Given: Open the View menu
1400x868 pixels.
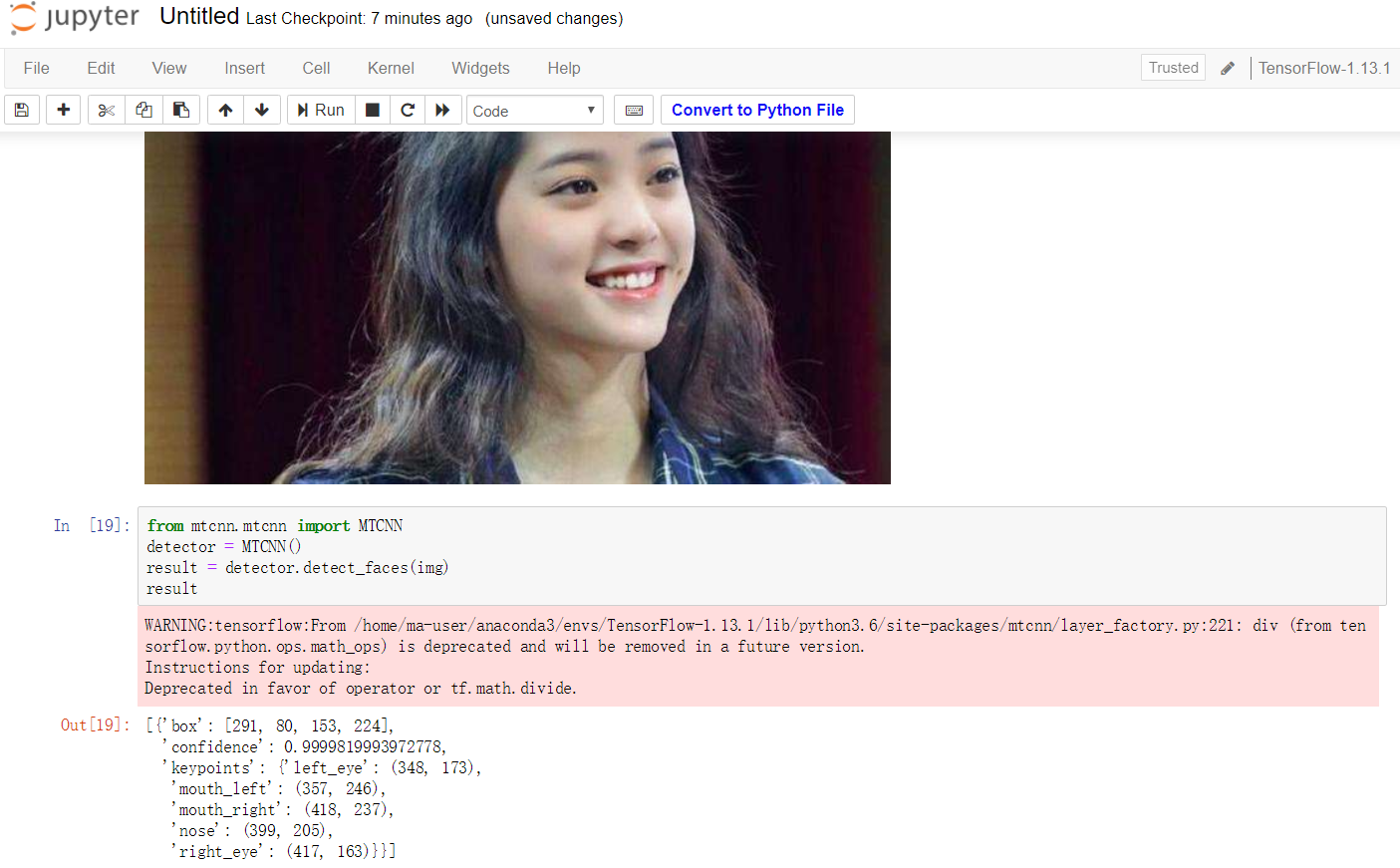Looking at the screenshot, I should [x=169, y=68].
